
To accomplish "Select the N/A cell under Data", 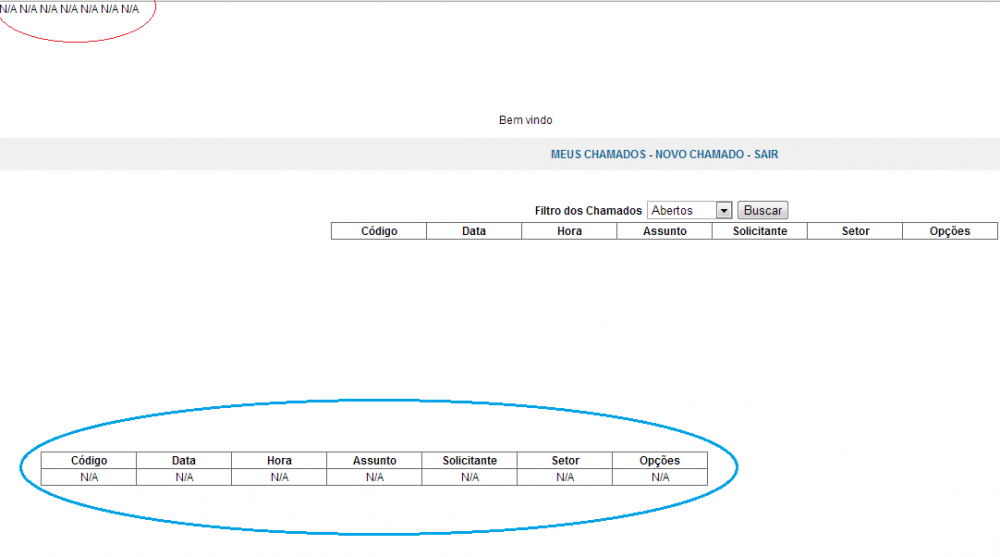I will click(x=184, y=477).
